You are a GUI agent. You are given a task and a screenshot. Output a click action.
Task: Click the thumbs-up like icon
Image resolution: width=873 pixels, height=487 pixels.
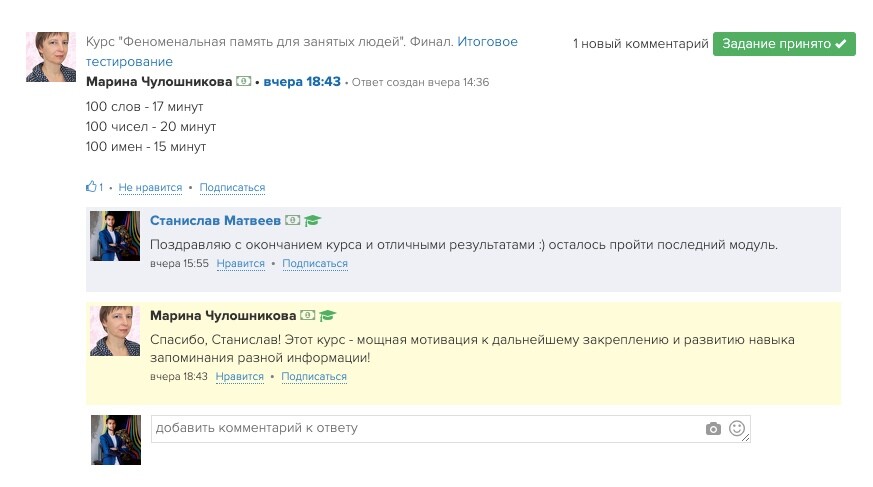tap(91, 186)
